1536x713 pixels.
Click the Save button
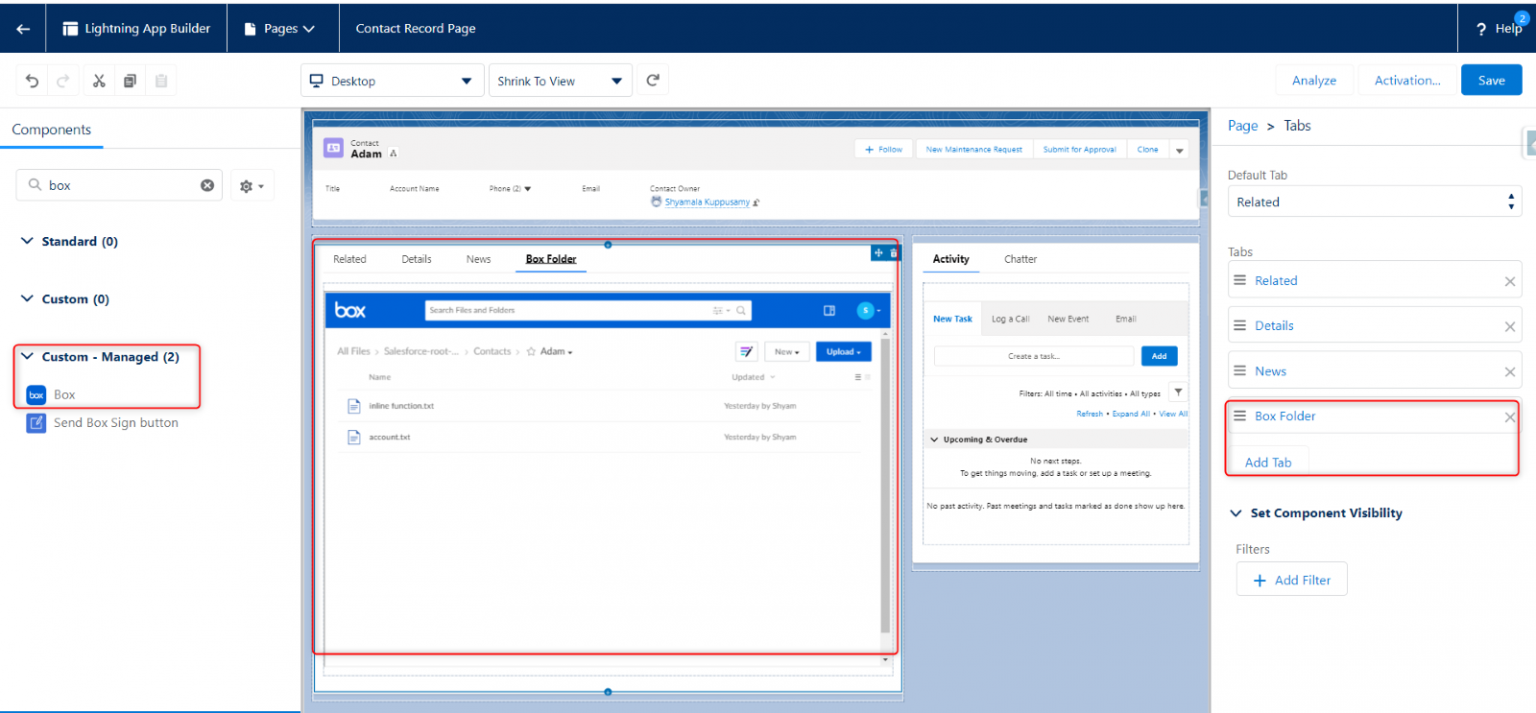coord(1491,80)
